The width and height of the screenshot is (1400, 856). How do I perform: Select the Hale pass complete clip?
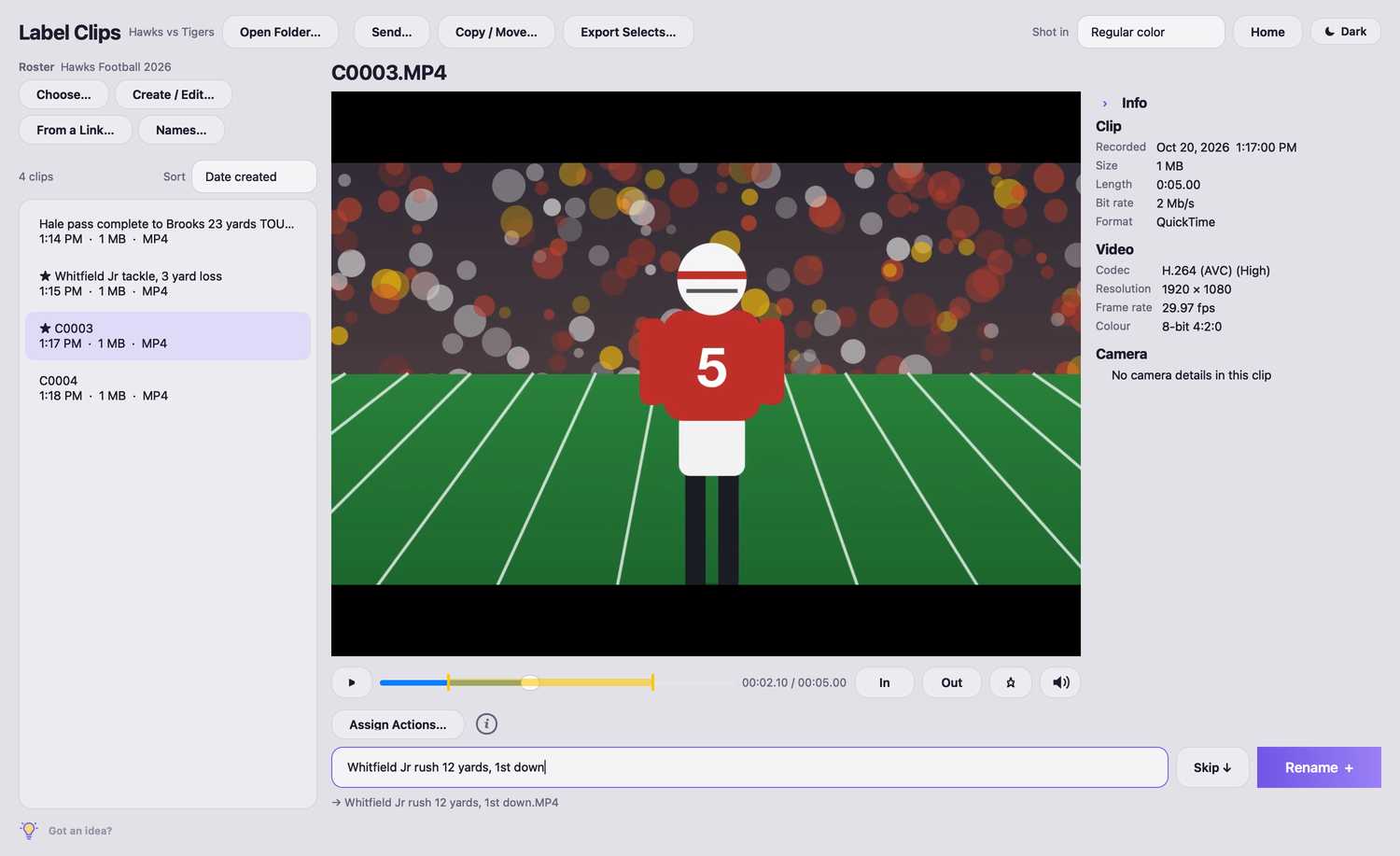(168, 232)
